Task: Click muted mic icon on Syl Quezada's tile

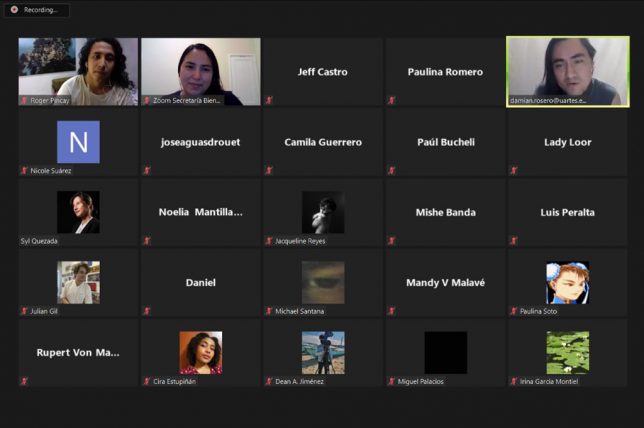Action: pyautogui.click(x=24, y=241)
